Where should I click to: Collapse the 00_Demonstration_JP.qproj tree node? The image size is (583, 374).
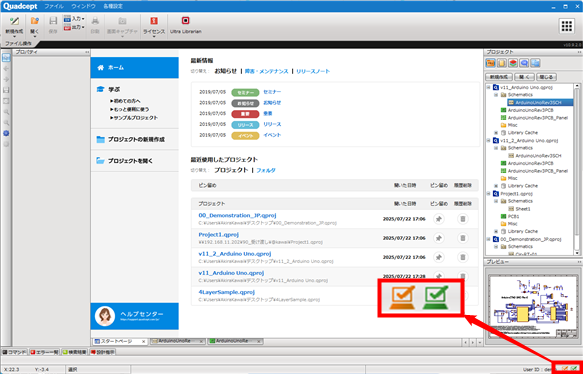tap(489, 239)
